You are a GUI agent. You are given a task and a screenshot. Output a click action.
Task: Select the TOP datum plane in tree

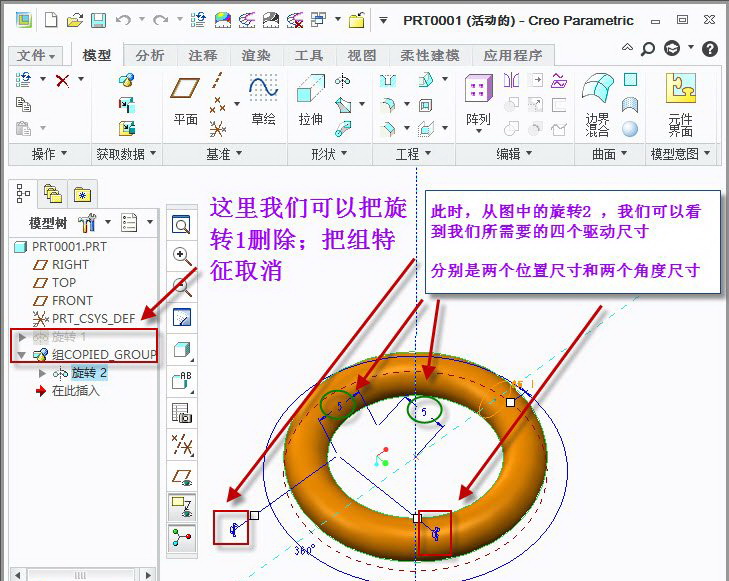55,283
